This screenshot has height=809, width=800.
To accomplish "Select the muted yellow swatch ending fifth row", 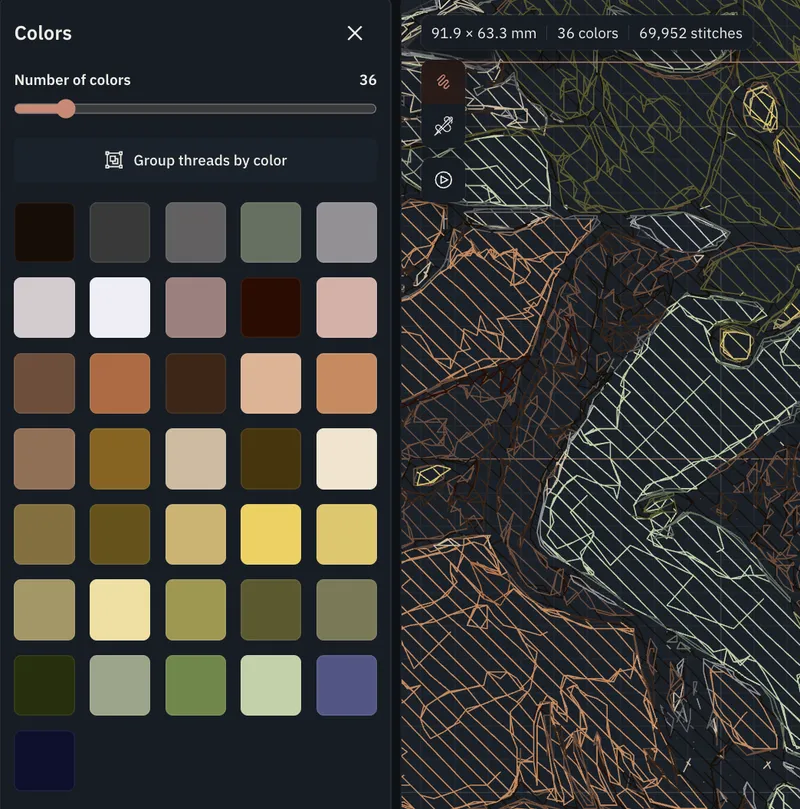I will point(347,534).
